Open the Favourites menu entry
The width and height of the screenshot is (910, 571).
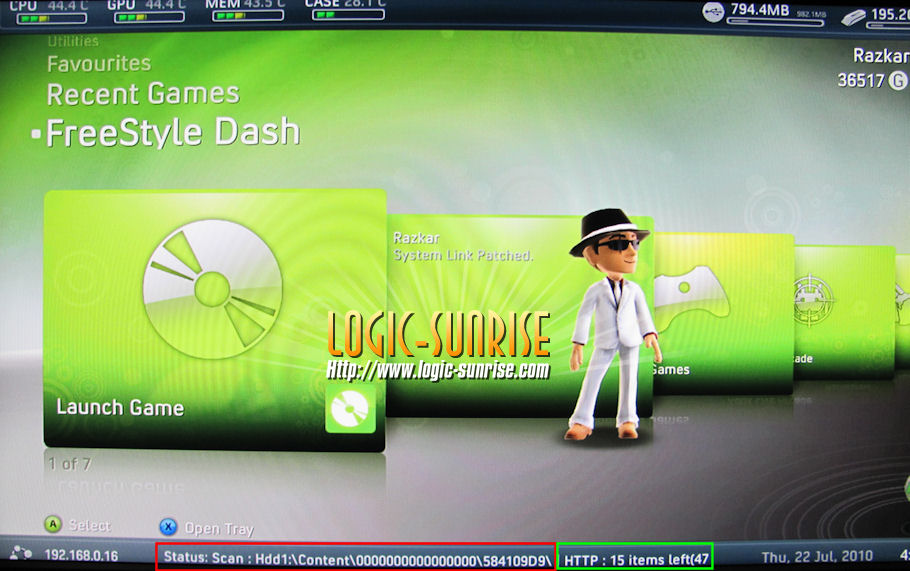pos(99,63)
